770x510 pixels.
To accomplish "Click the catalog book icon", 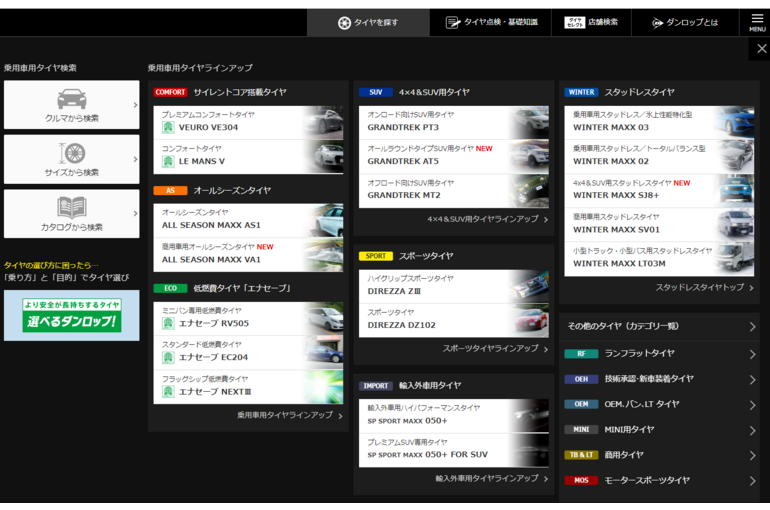I will (x=72, y=208).
